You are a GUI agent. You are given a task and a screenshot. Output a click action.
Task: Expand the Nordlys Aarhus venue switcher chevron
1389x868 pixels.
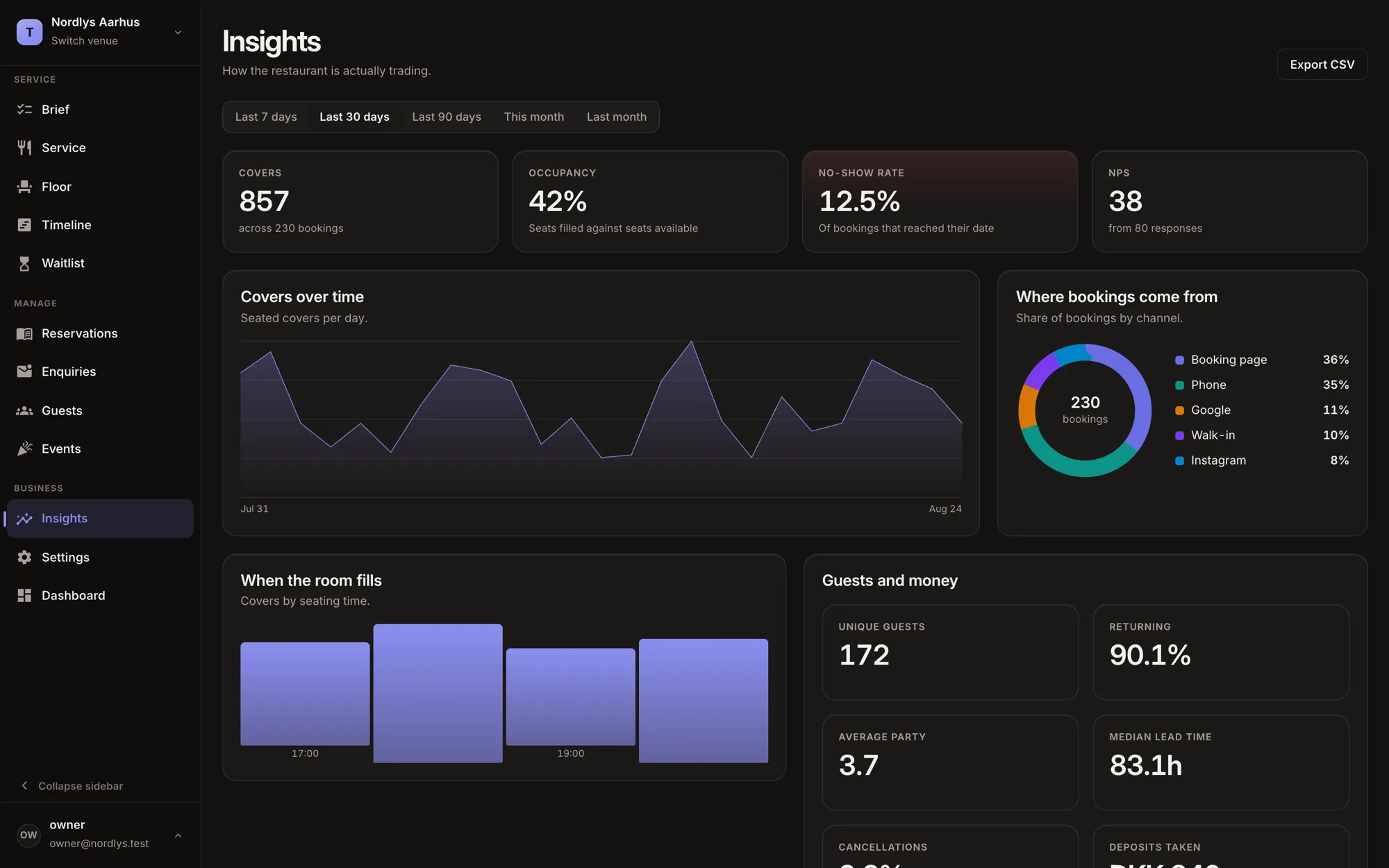click(x=178, y=32)
